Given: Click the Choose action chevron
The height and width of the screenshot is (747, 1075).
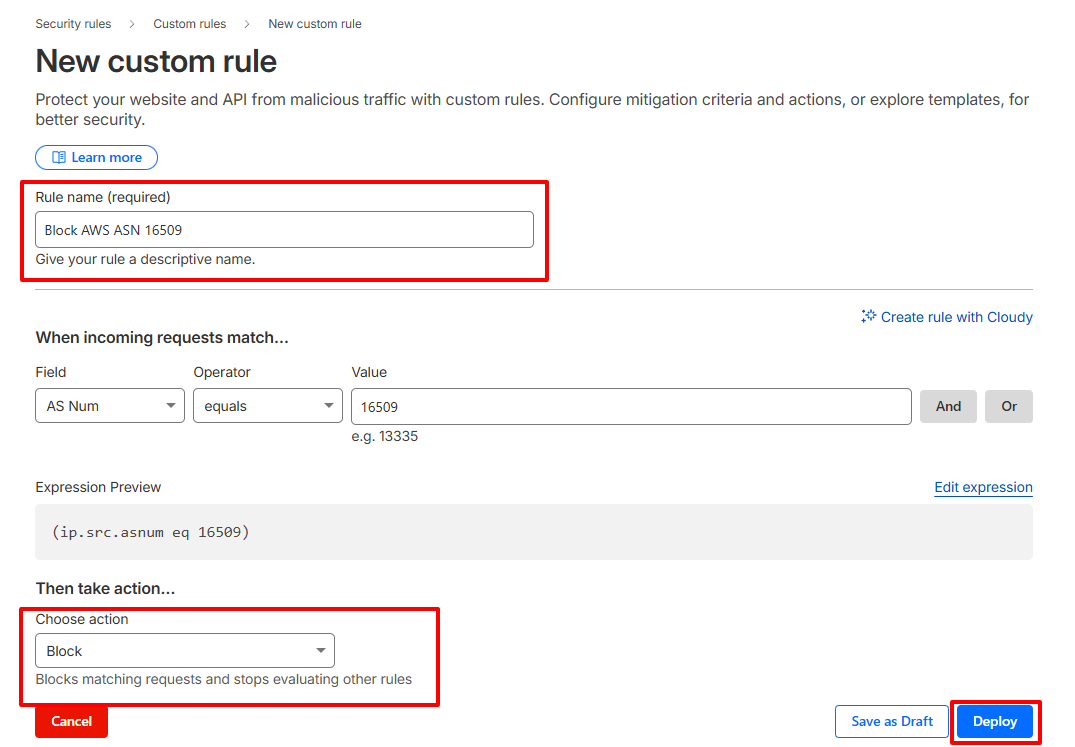Looking at the screenshot, I should pyautogui.click(x=323, y=650).
